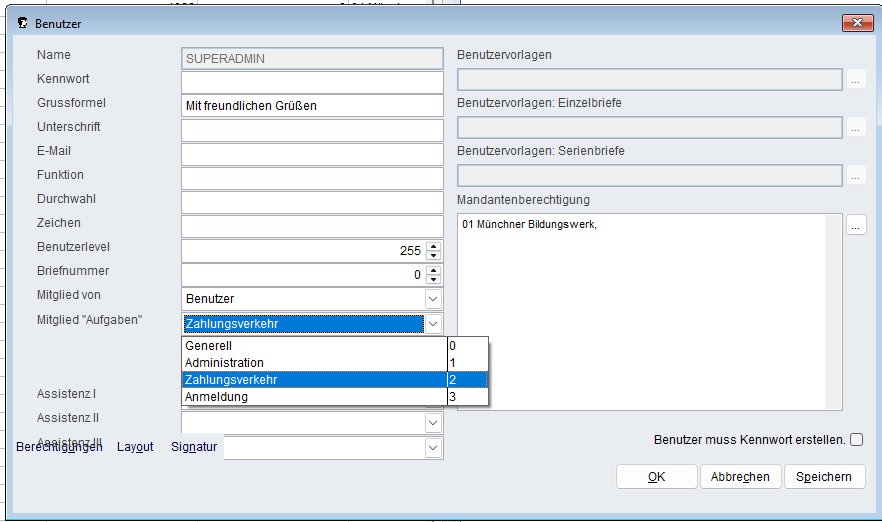Increase Benutzerlevel with up arrow
882x522 pixels.
pyautogui.click(x=433, y=247)
